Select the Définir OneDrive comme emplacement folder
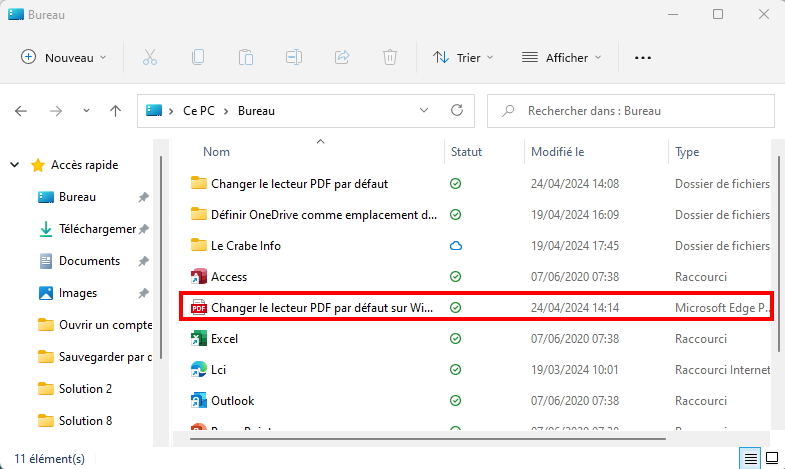The image size is (785, 469). pos(324,215)
